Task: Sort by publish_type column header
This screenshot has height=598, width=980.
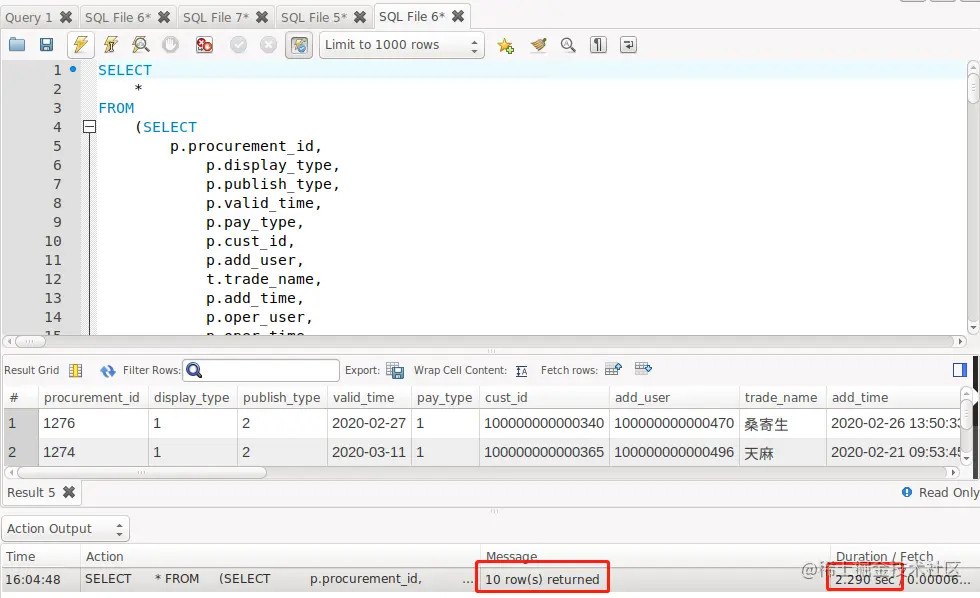Action: (x=281, y=397)
